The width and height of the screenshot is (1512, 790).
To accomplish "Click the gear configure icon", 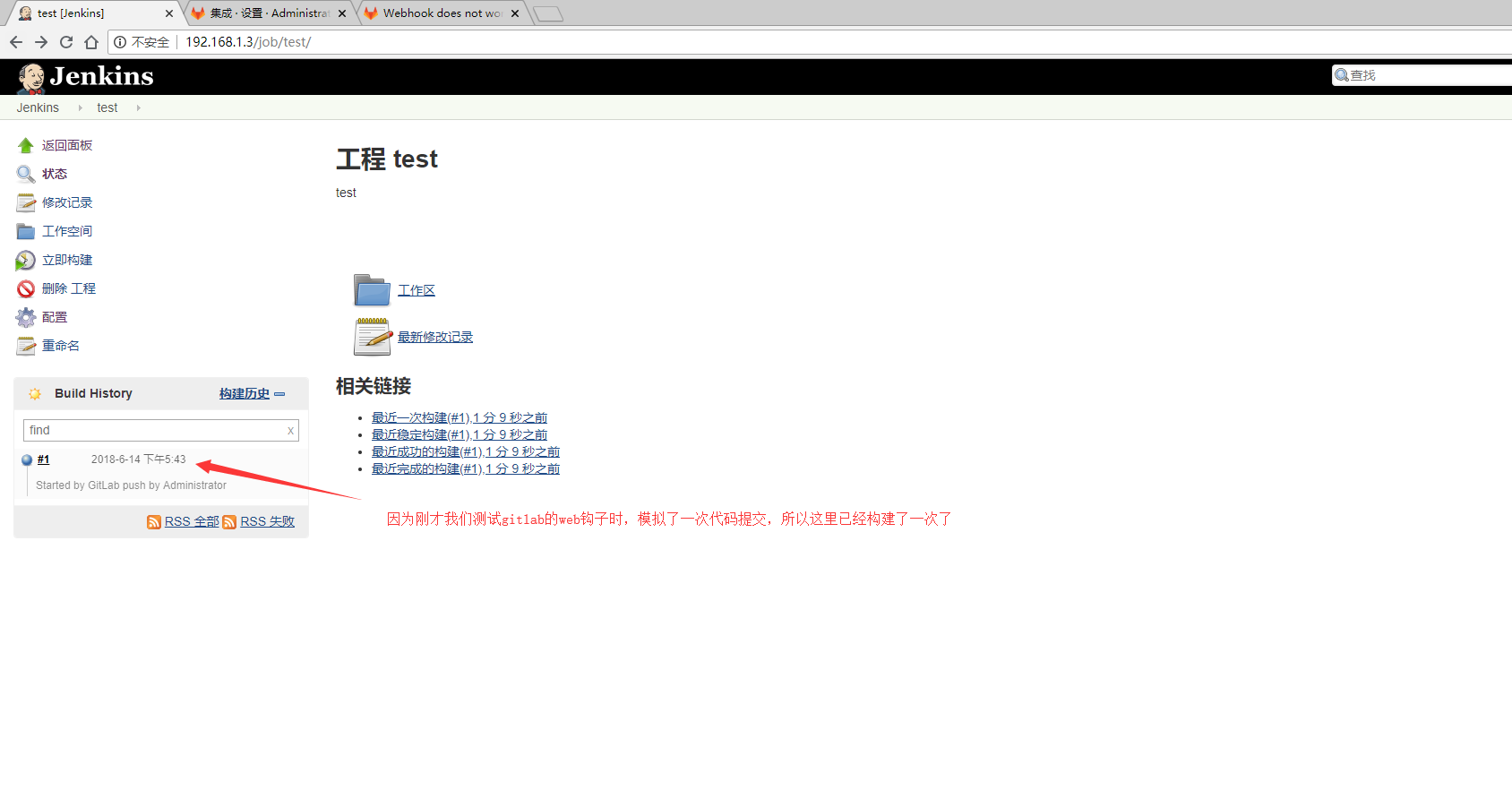I will tap(25, 317).
